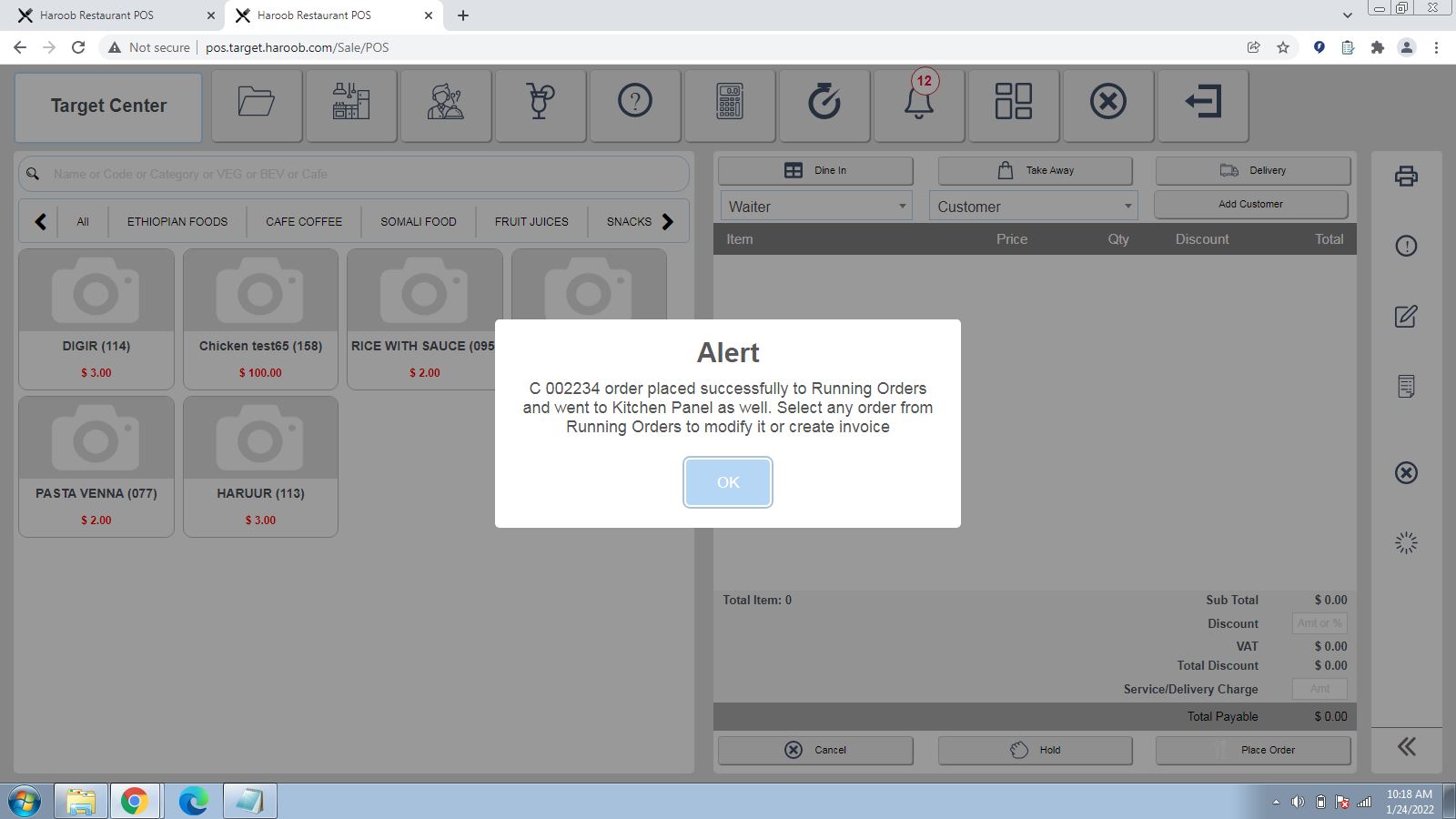Screen dimensions: 1456x819
Task: Add HARUUR (113) item
Action: click(260, 467)
